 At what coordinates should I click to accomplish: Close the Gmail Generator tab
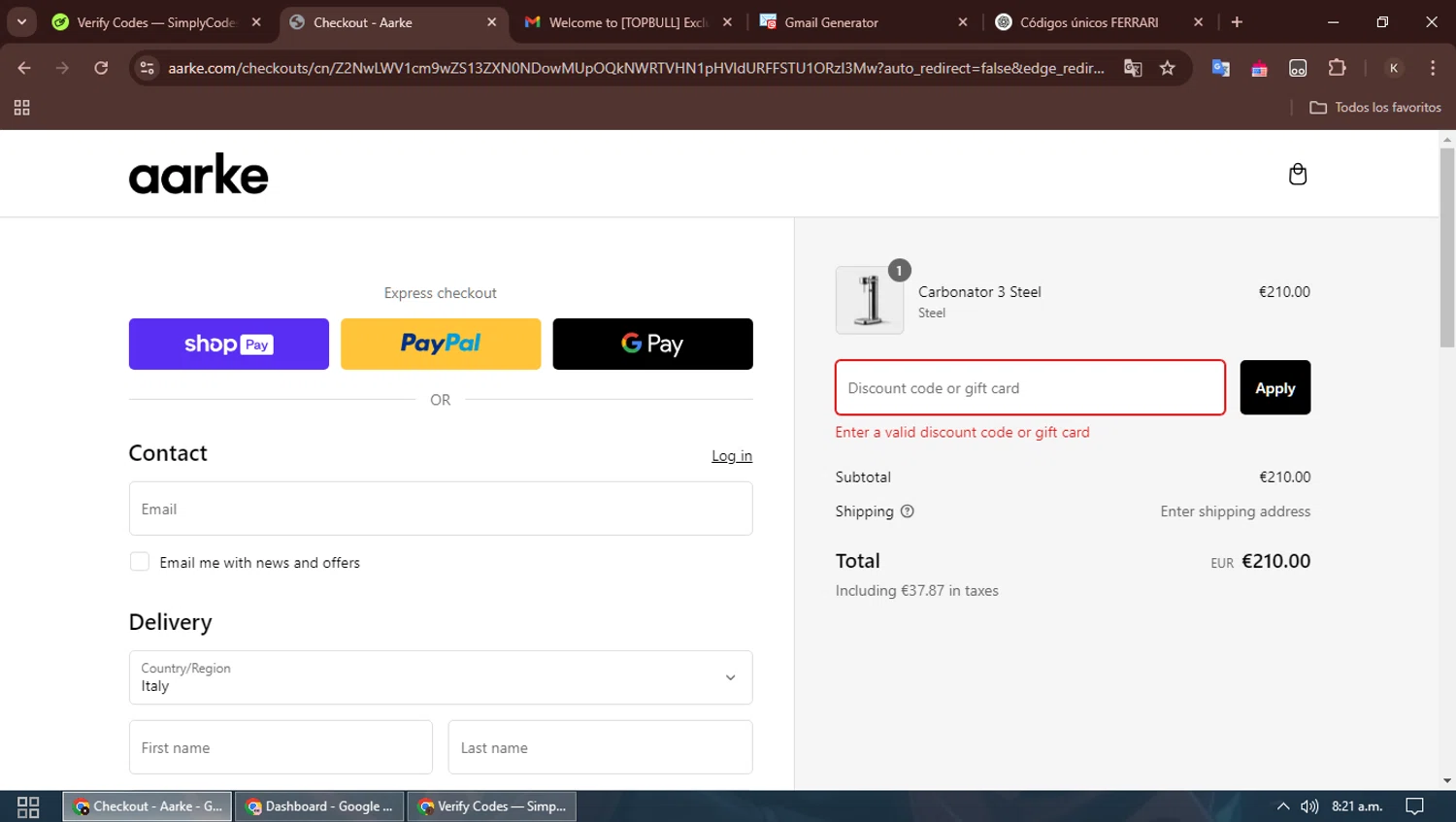963,22
